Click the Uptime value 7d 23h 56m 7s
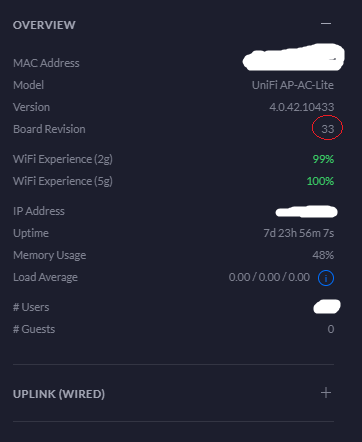 coord(299,233)
